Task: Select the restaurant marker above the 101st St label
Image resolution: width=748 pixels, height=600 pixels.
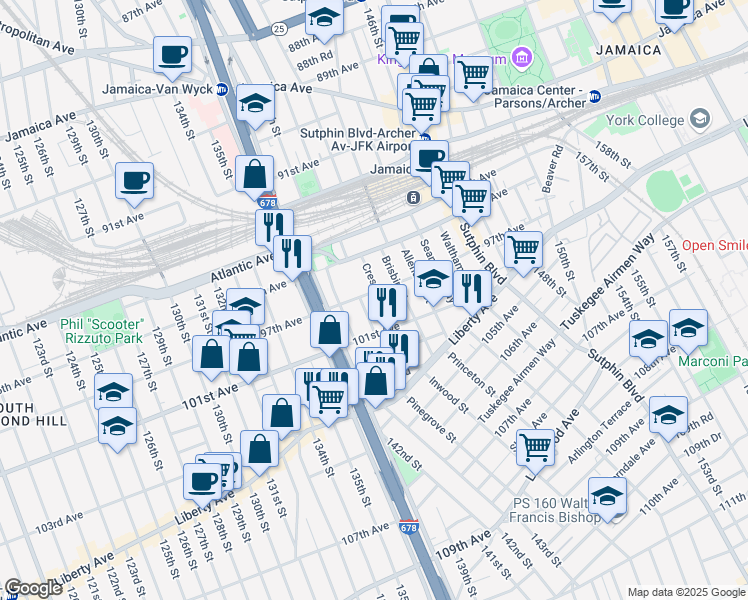Action: pos(388,304)
